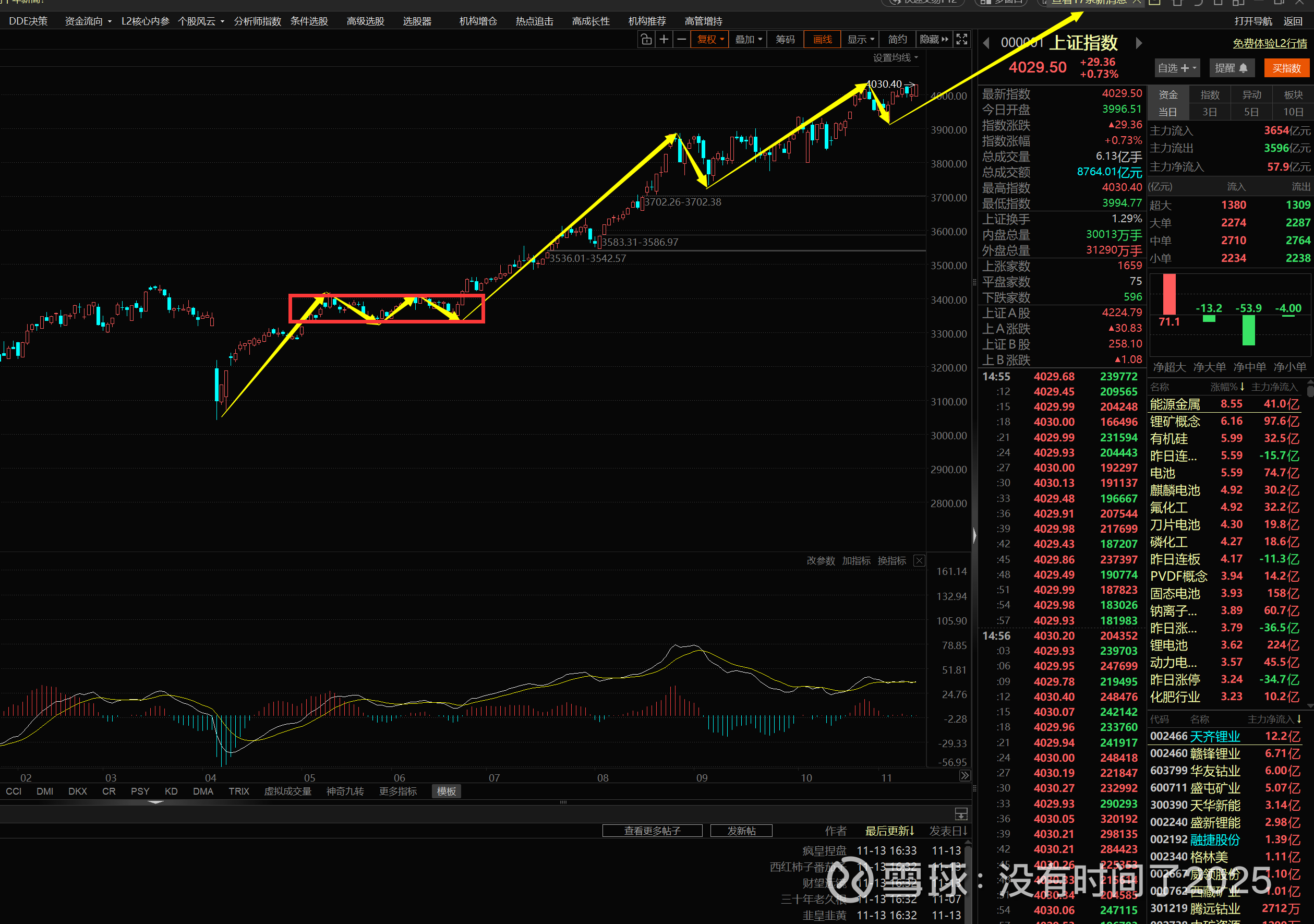Click the 提醒 bell alert button

coord(1231,68)
